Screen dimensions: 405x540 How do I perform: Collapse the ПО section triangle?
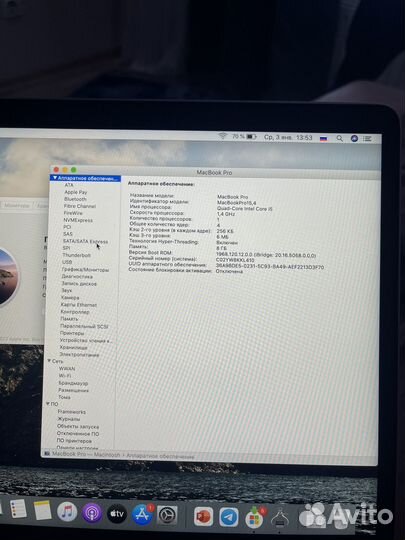48,404
